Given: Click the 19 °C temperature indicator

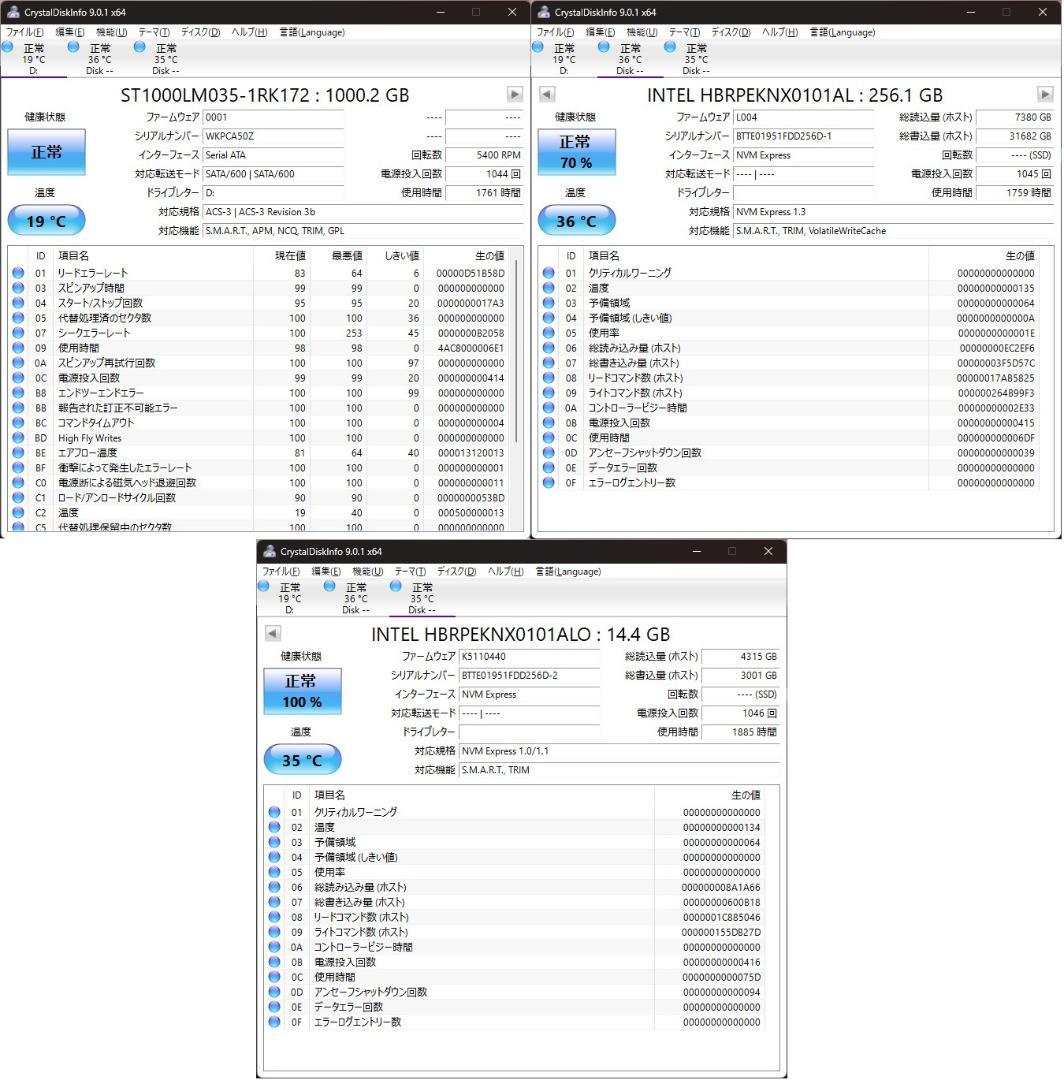Looking at the screenshot, I should point(46,220).
